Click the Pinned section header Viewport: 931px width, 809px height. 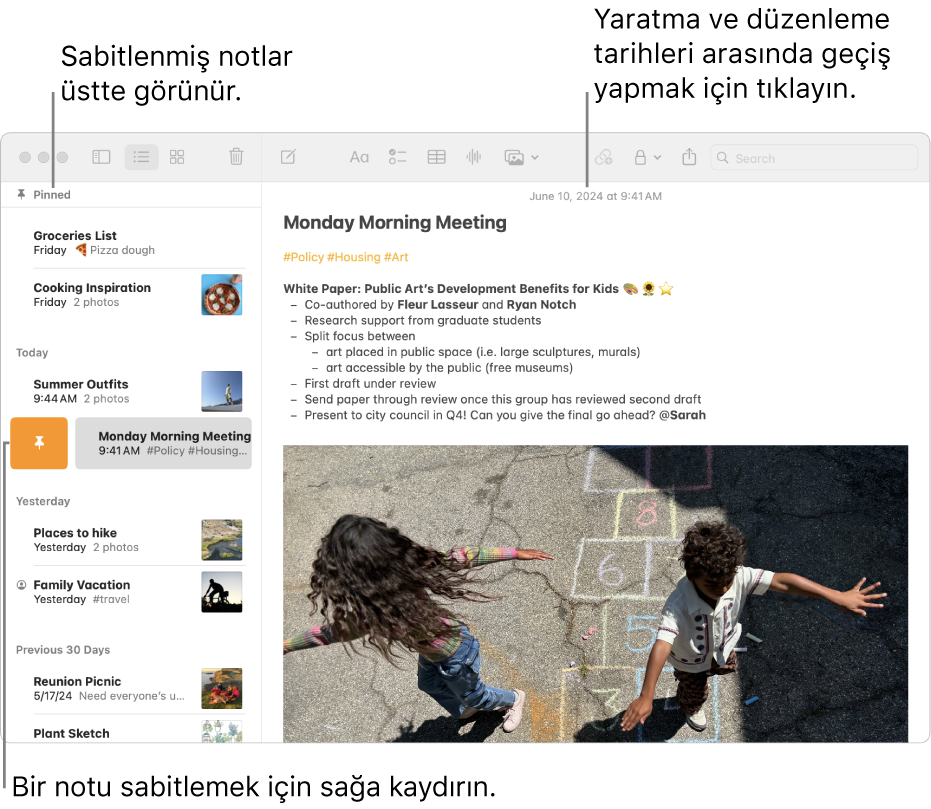[x=52, y=195]
